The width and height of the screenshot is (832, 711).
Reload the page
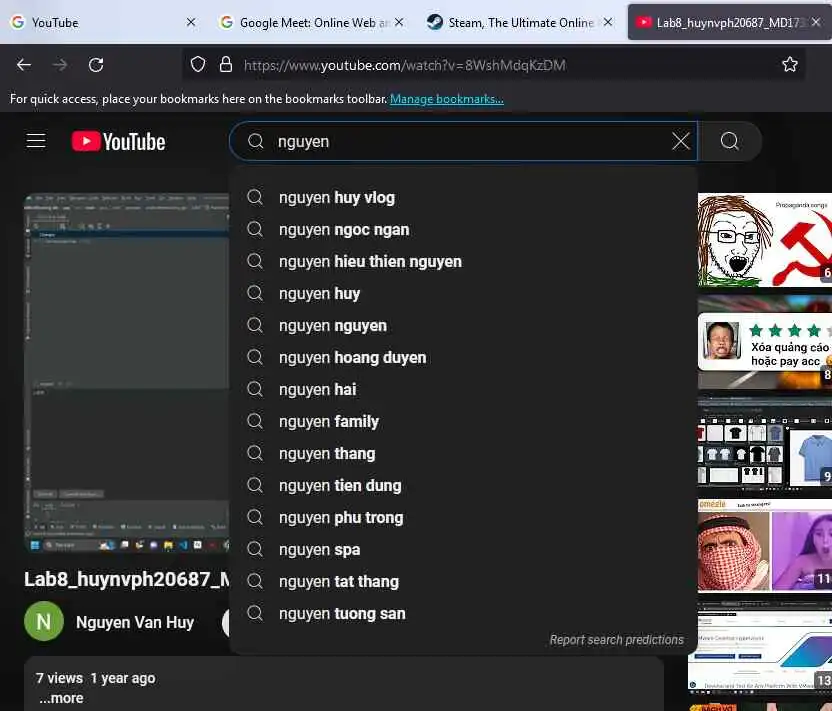coord(96,65)
